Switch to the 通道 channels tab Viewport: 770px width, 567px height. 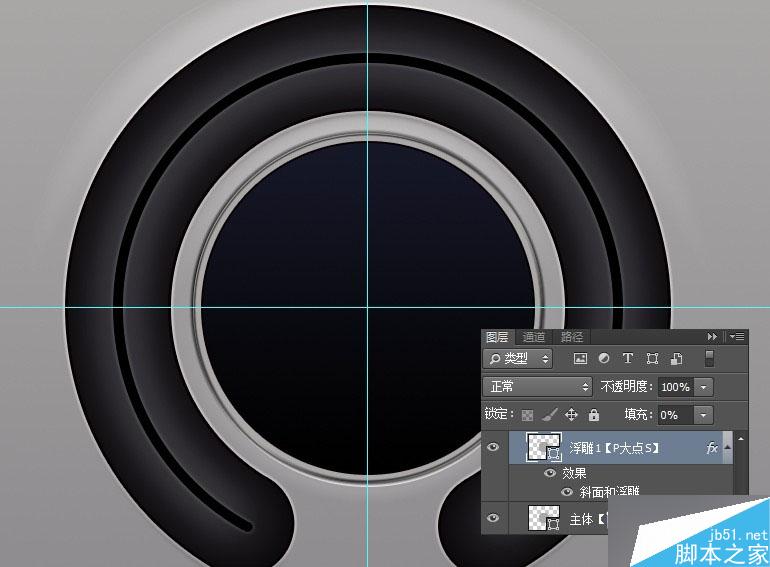click(534, 337)
